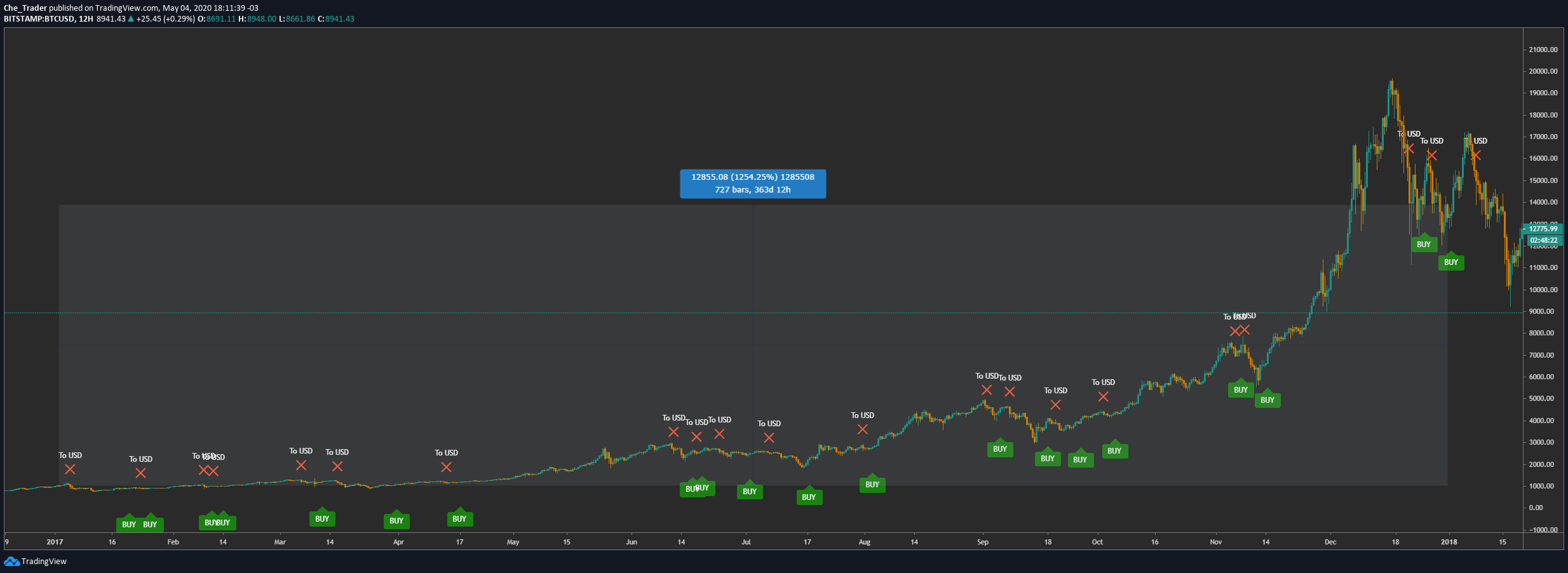
Task: Click the open value O:8691.11
Action: [x=217, y=19]
